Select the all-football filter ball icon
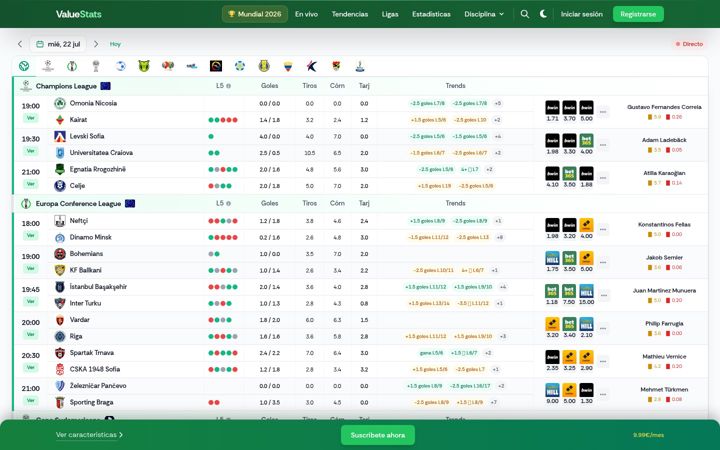This screenshot has height=450, width=720. click(x=24, y=66)
